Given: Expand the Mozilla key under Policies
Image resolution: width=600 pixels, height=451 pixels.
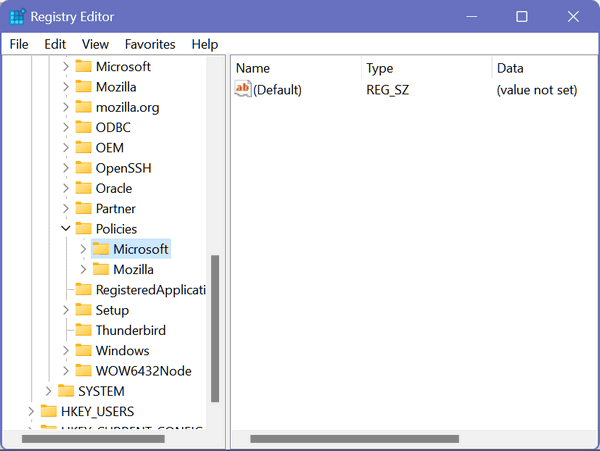Looking at the screenshot, I should 83,269.
